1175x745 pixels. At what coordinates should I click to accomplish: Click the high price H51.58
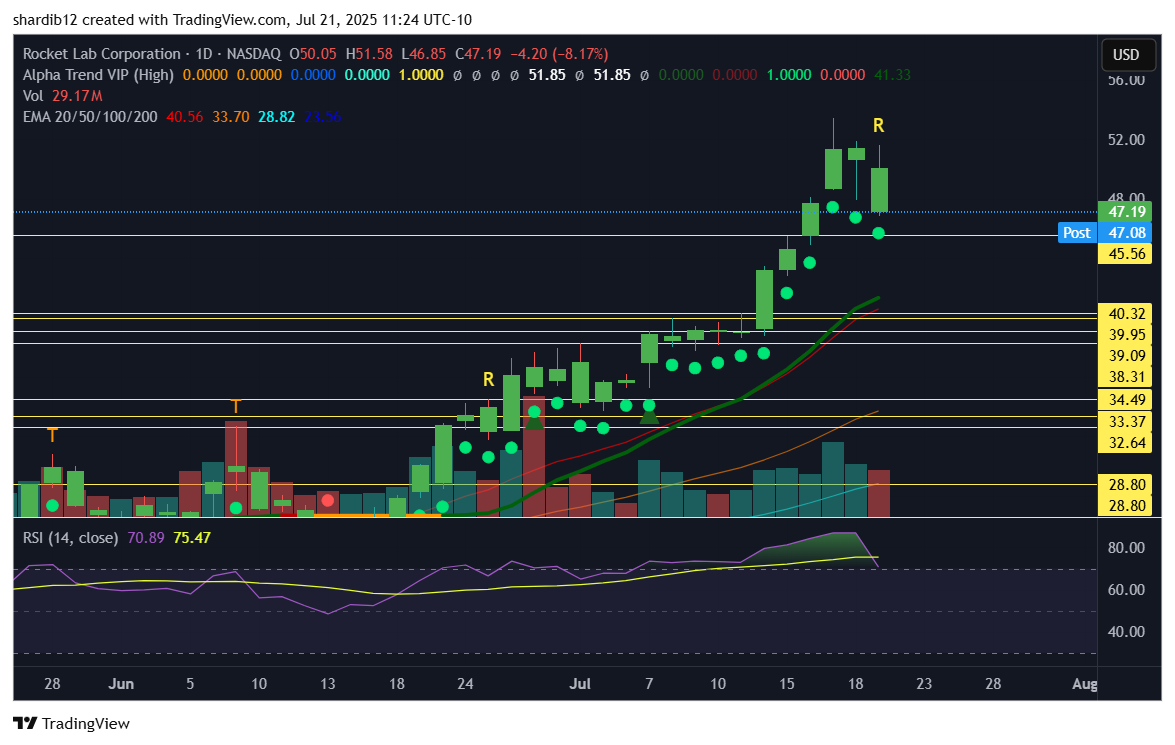(369, 54)
